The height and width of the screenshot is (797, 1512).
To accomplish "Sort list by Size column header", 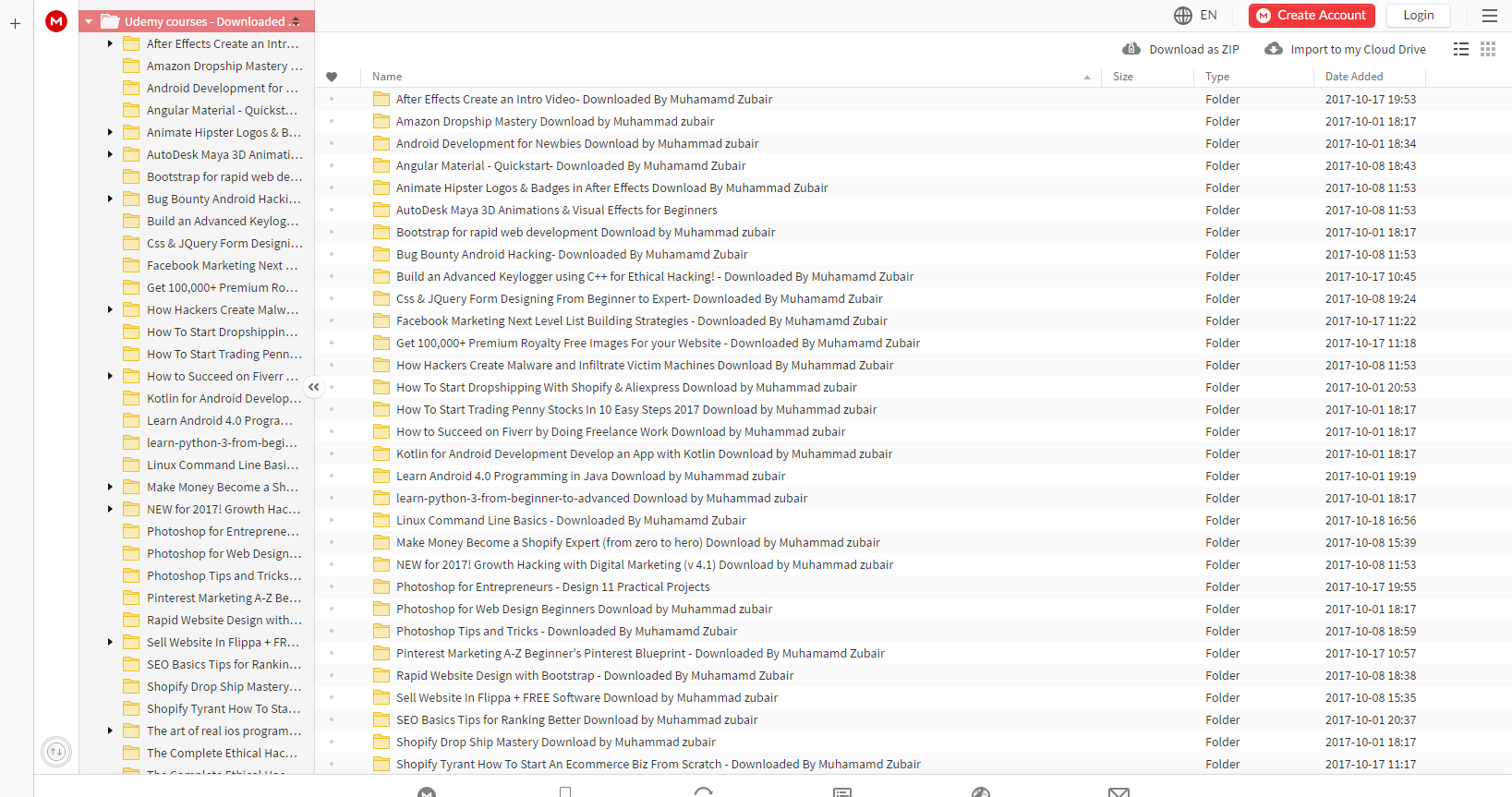I will click(1147, 77).
